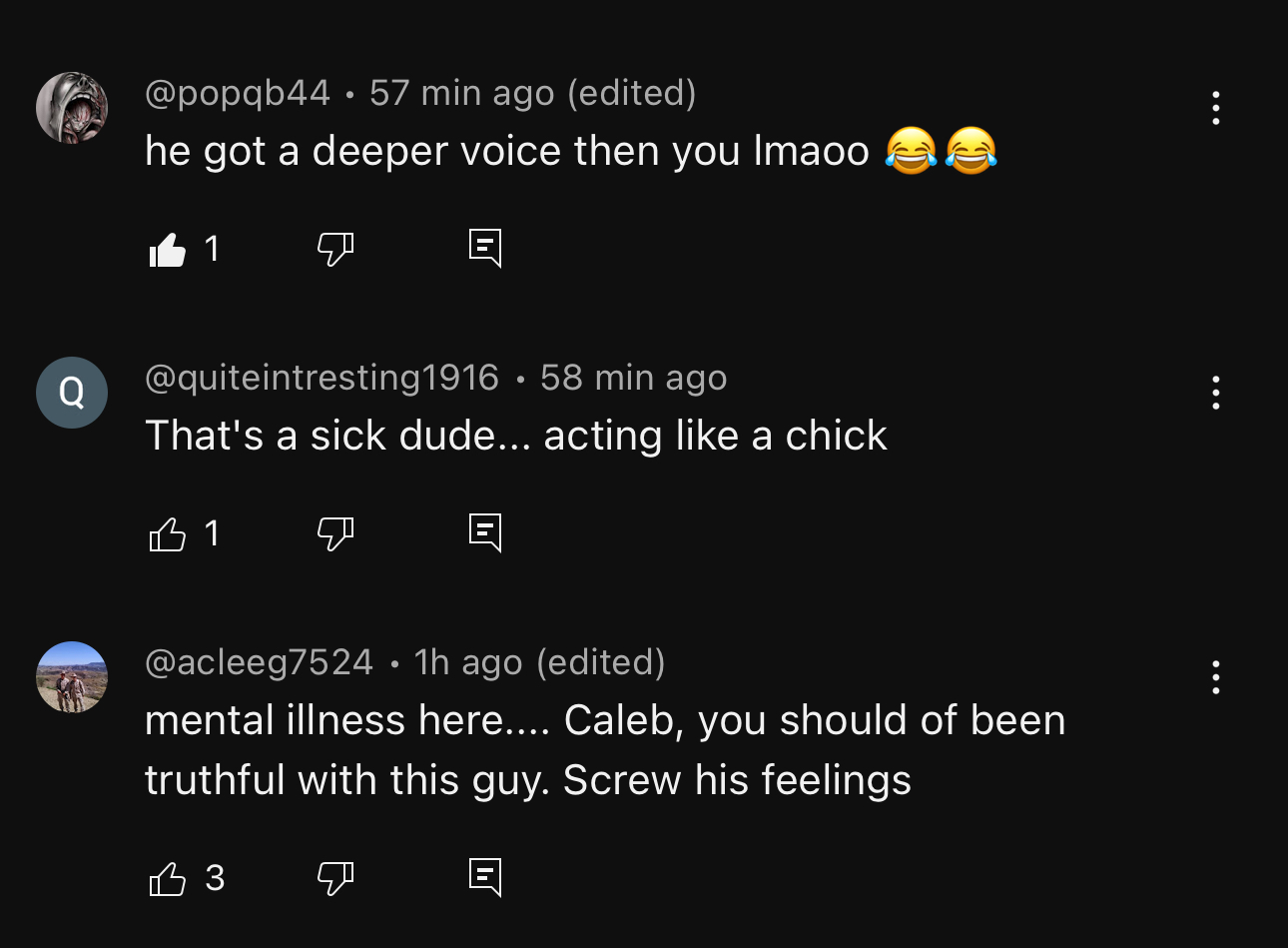Viewport: 1288px width, 948px height.
Task: Unlike the comment by @popqb44
Action: pos(168,250)
